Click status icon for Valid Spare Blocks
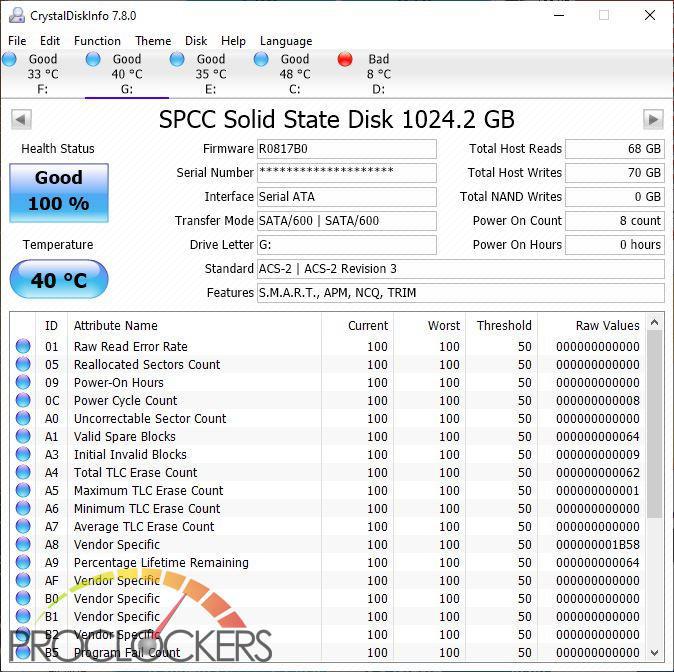The width and height of the screenshot is (674, 672). point(23,436)
